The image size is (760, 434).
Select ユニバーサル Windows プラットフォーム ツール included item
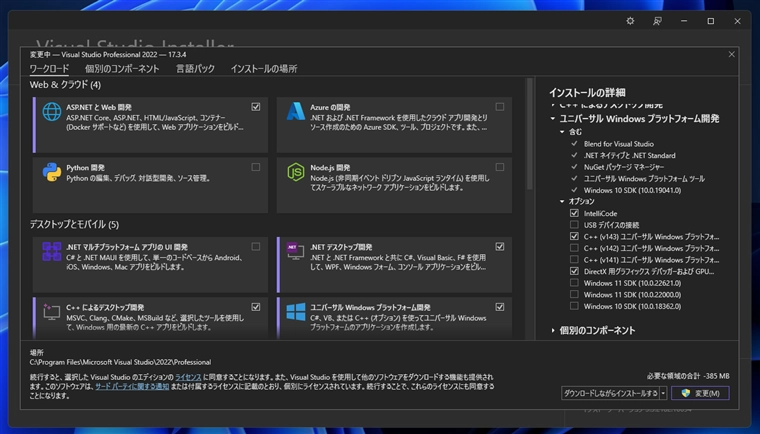(644, 178)
